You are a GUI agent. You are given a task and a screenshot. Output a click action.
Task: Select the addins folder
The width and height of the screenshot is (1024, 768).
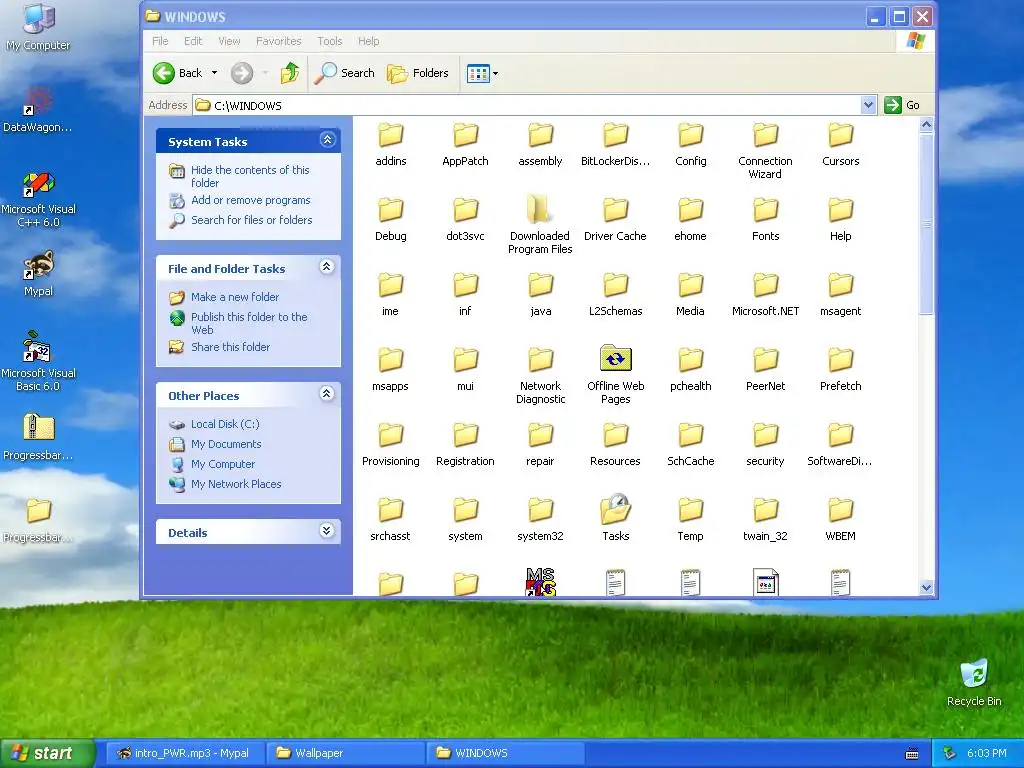click(x=391, y=145)
